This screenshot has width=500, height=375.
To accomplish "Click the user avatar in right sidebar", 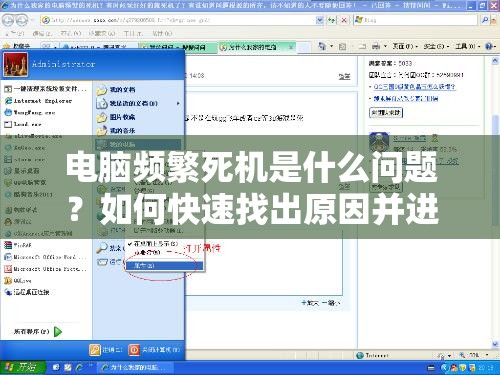I will pos(379,142).
